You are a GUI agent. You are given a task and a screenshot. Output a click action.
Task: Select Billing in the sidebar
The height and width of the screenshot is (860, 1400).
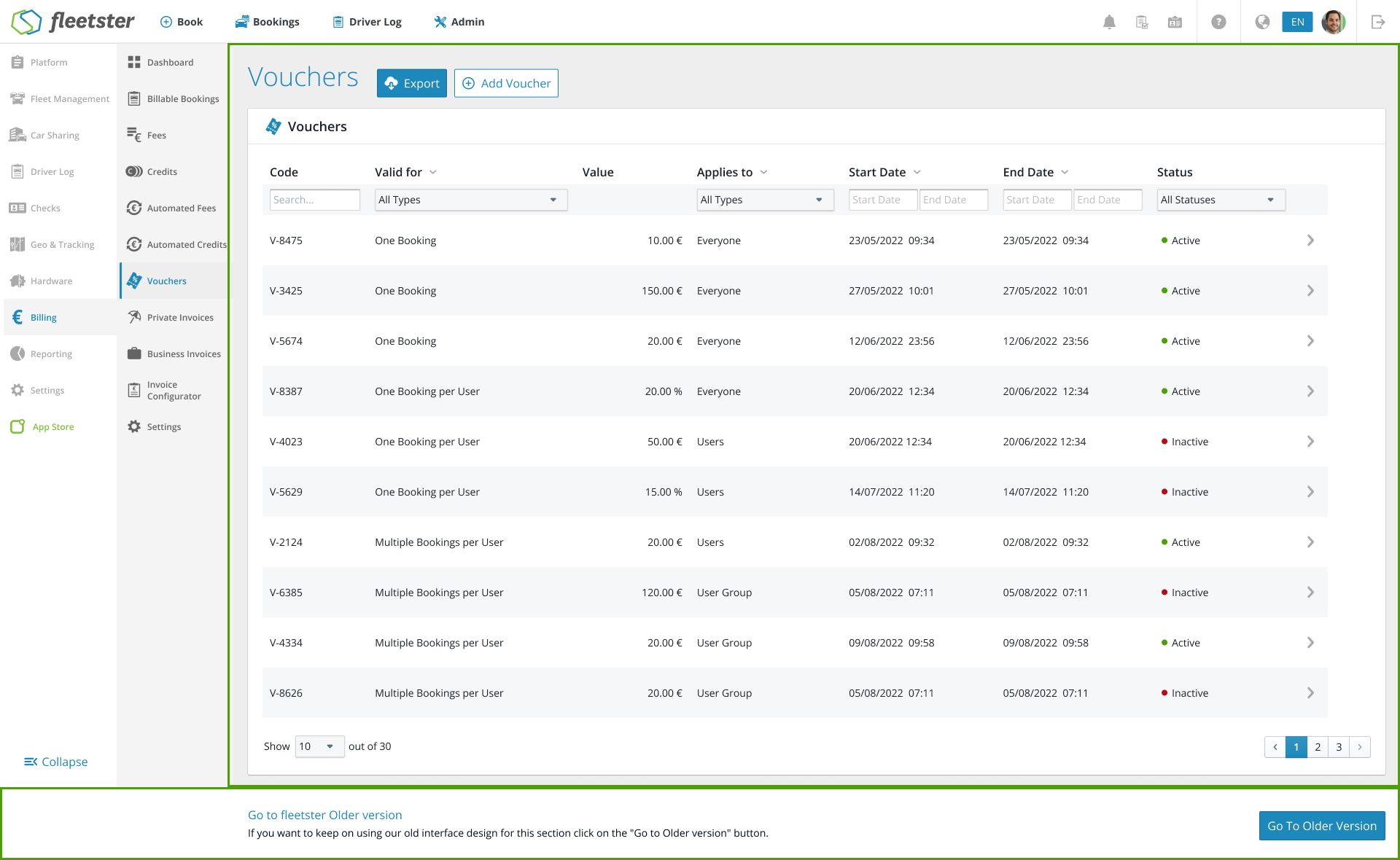pyautogui.click(x=58, y=317)
